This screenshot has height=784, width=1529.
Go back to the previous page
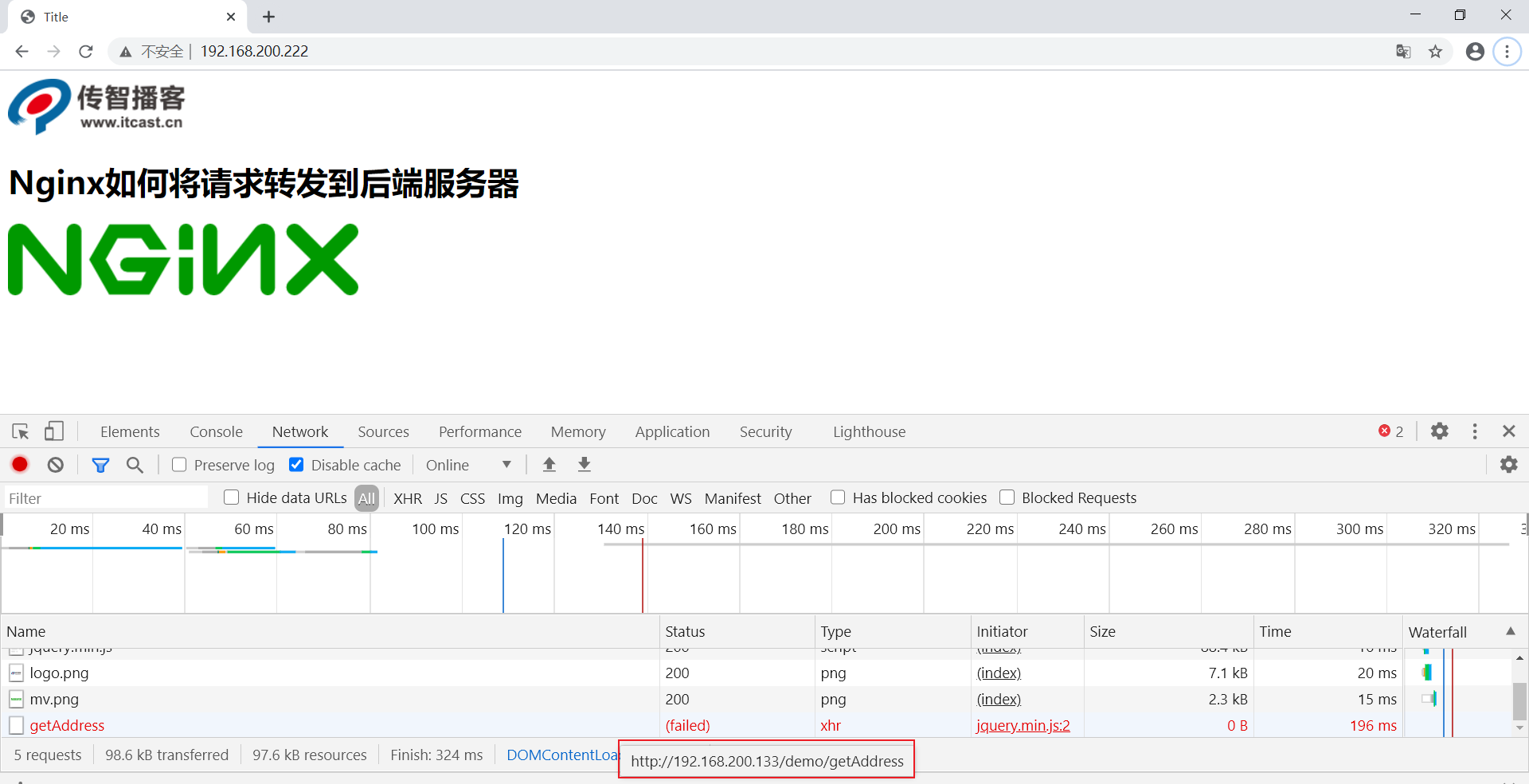pos(22,52)
